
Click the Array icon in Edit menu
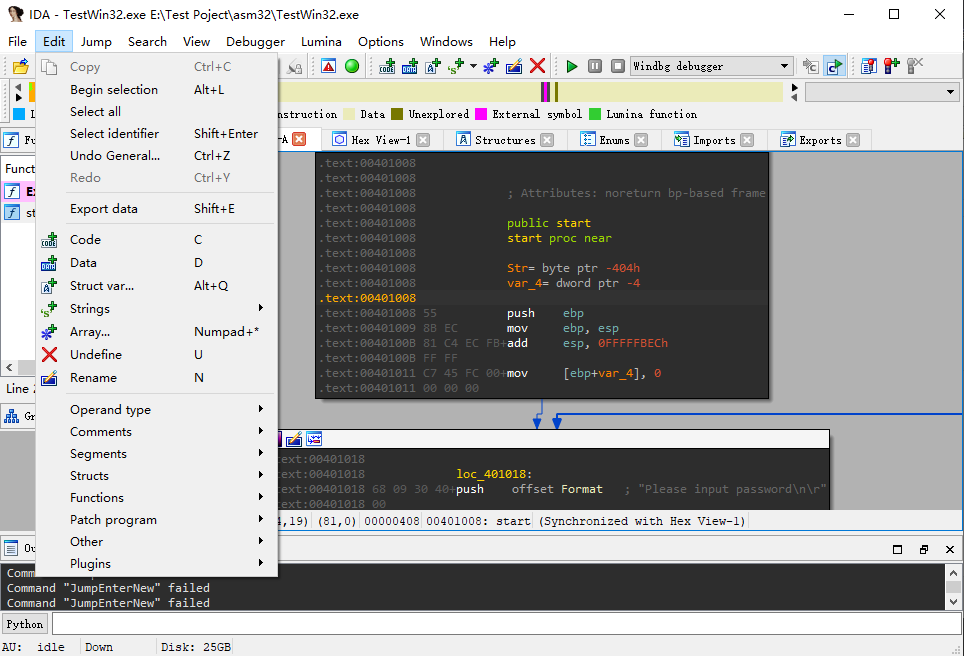coord(49,332)
